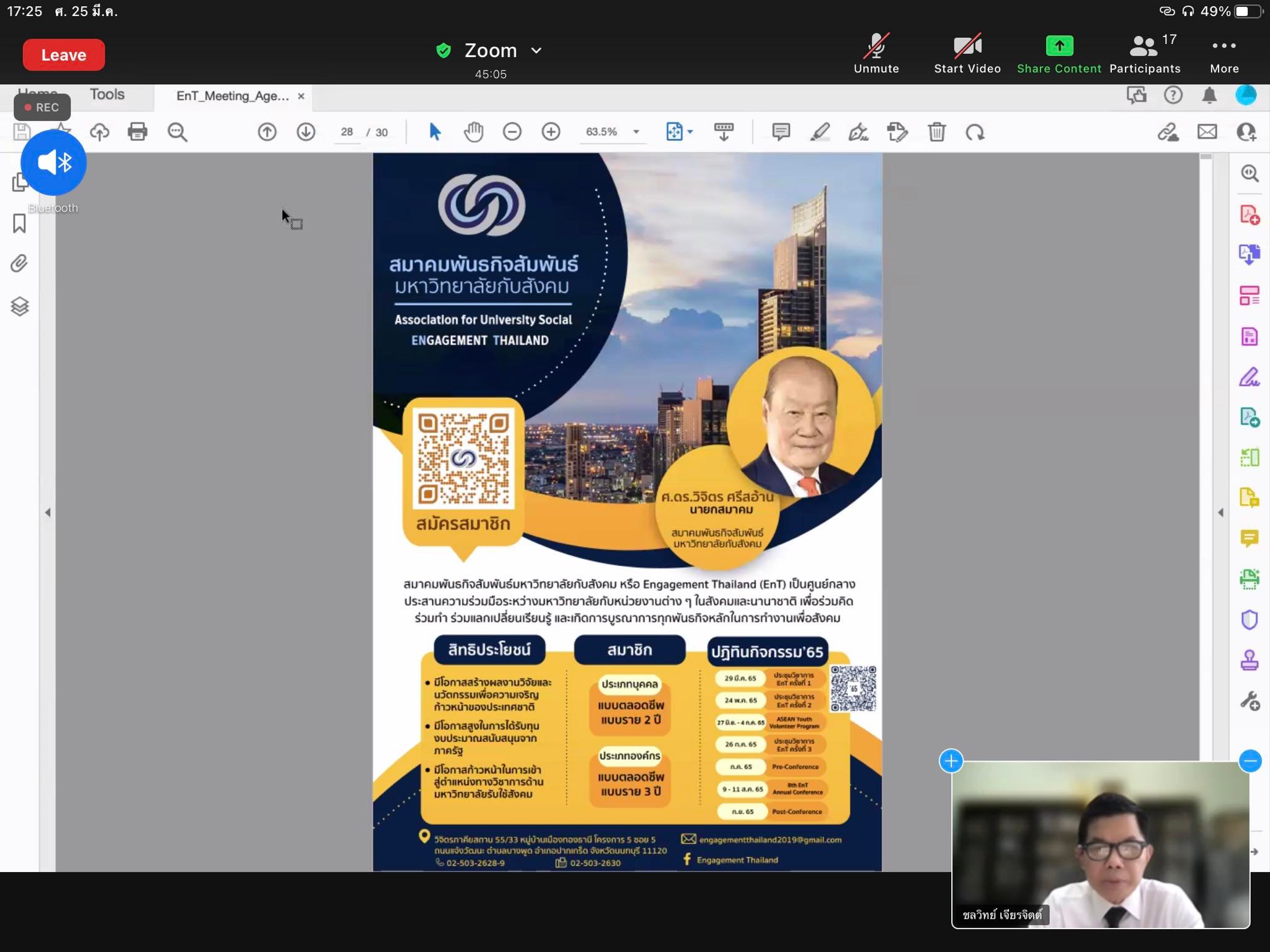Collapse the right tools pane arrow
This screenshot has width=1270, height=952.
(x=1220, y=513)
